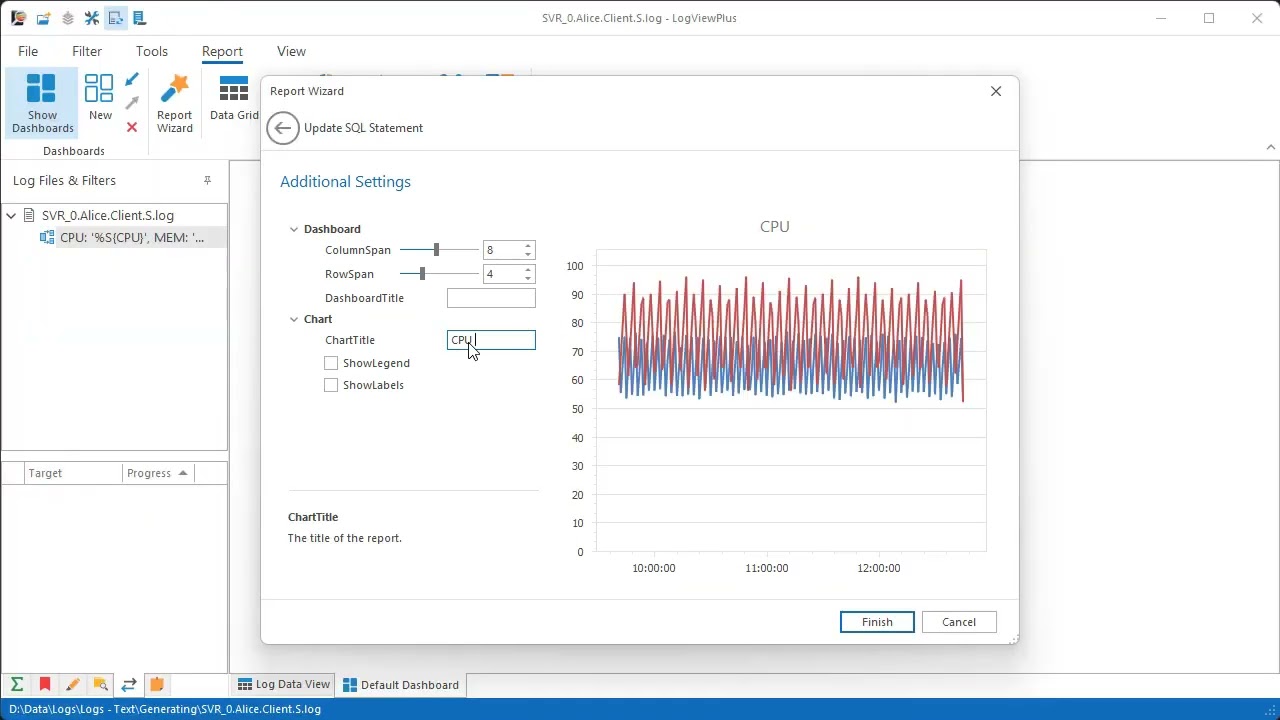
Task: Click the blue document icon in title bar
Action: 139,18
